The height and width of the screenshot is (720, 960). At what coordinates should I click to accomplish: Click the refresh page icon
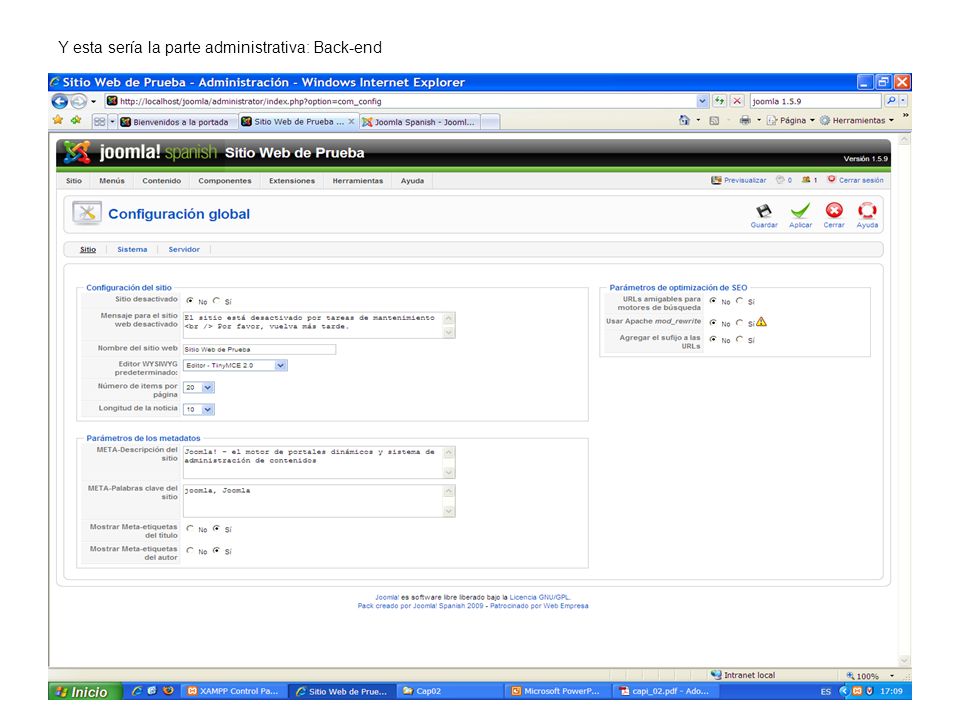[719, 101]
